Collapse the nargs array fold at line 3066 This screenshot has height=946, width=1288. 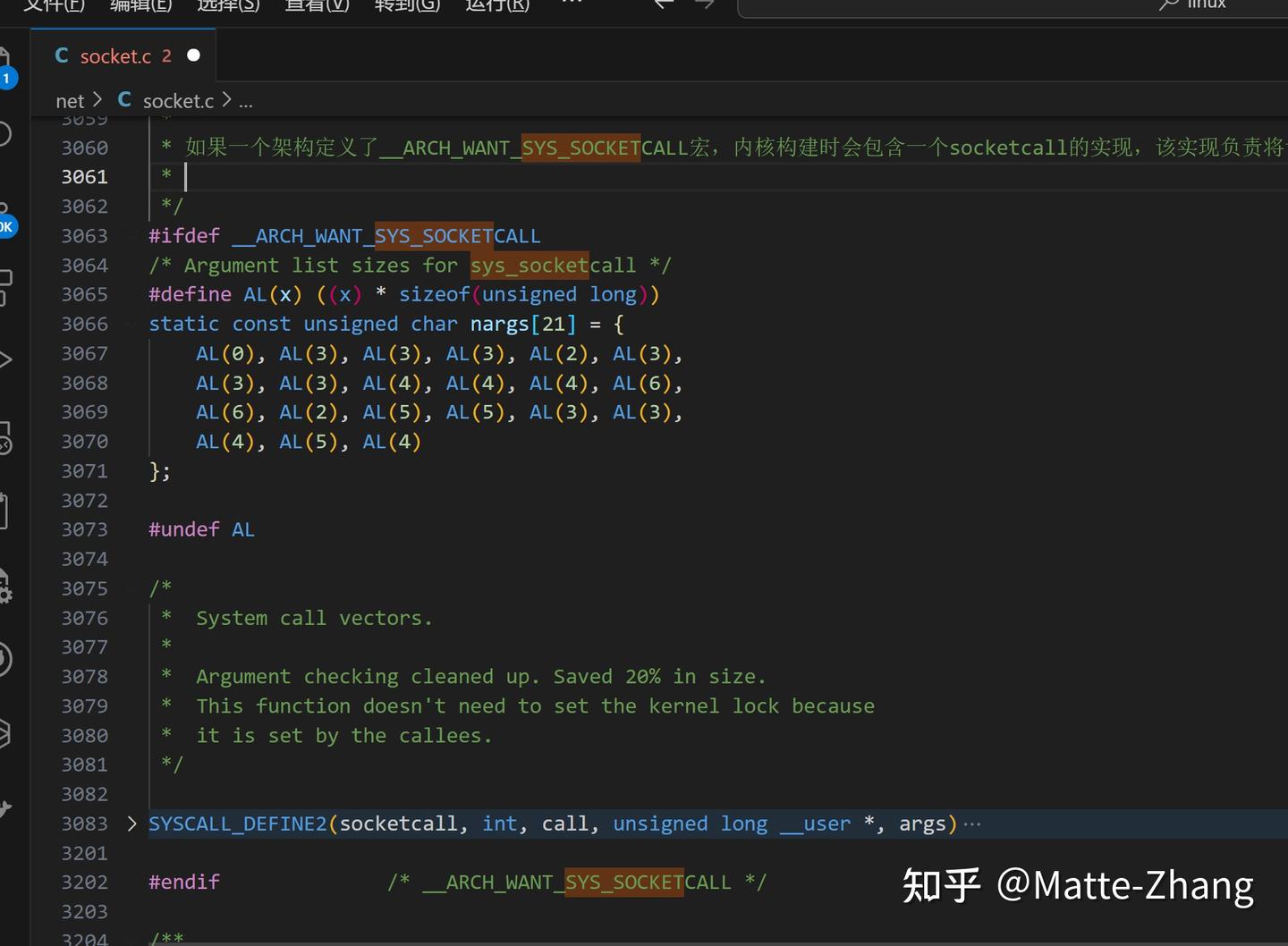131,324
